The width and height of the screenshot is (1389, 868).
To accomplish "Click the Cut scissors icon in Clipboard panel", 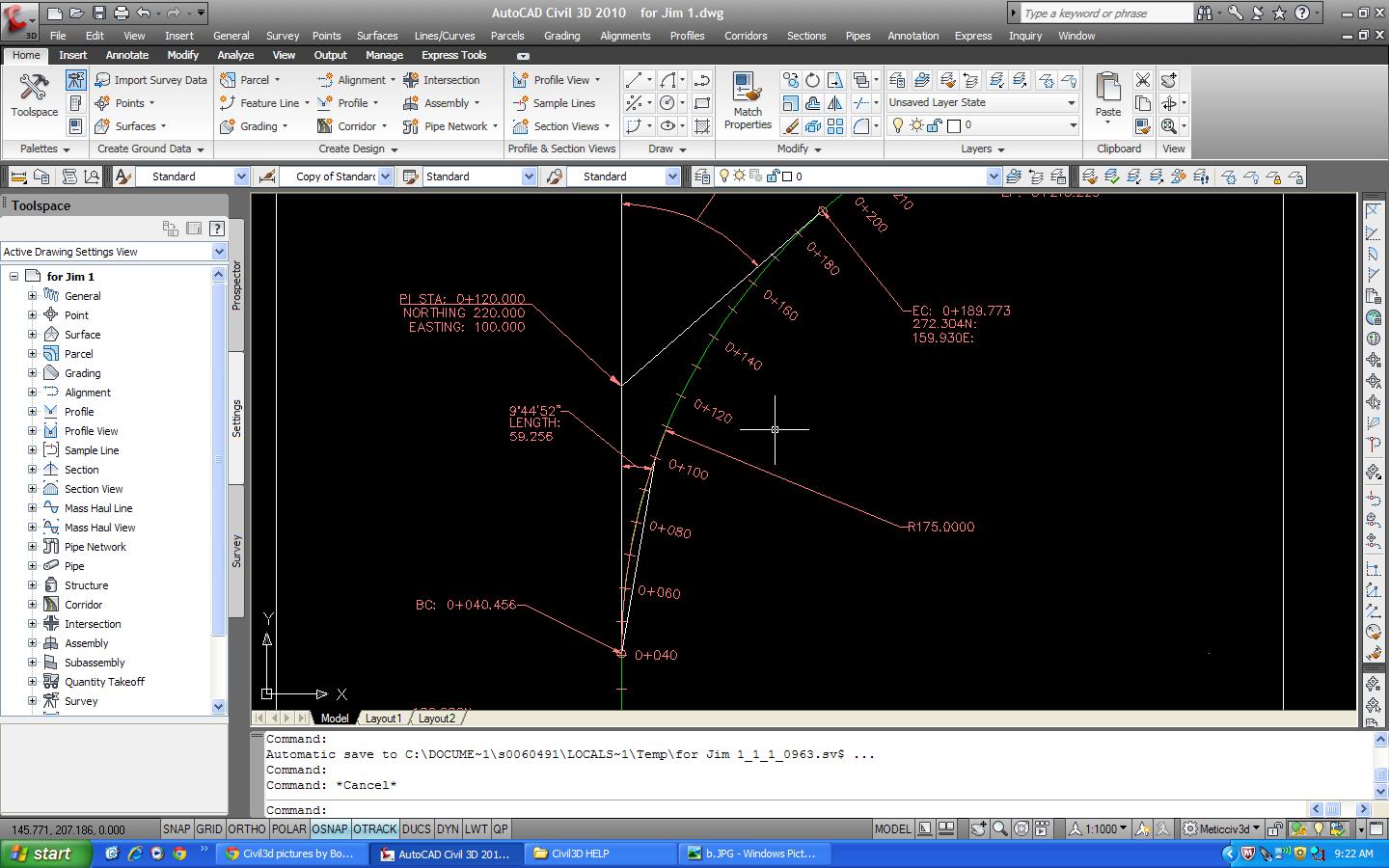I will coord(1143,80).
